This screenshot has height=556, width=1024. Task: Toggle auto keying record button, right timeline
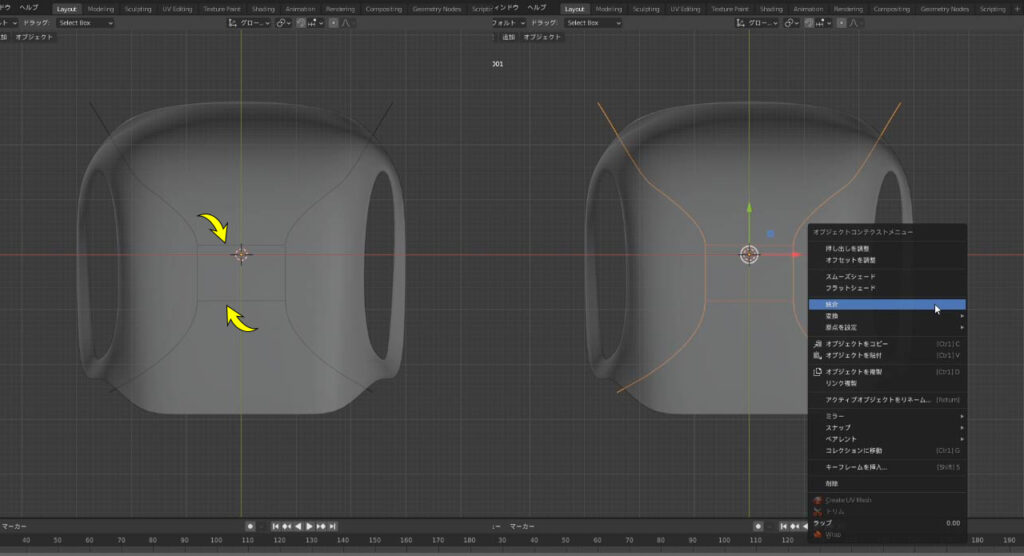(758, 527)
